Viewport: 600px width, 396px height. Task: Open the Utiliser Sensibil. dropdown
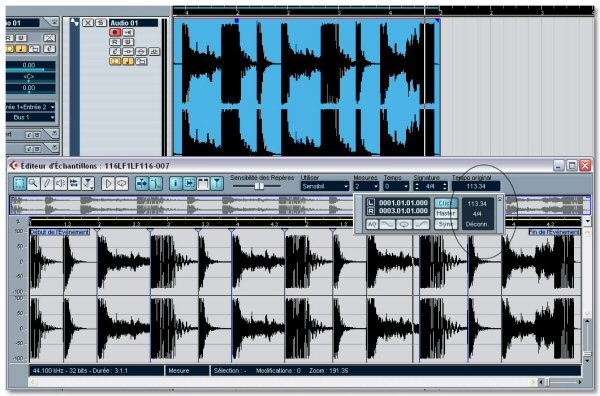[324, 186]
